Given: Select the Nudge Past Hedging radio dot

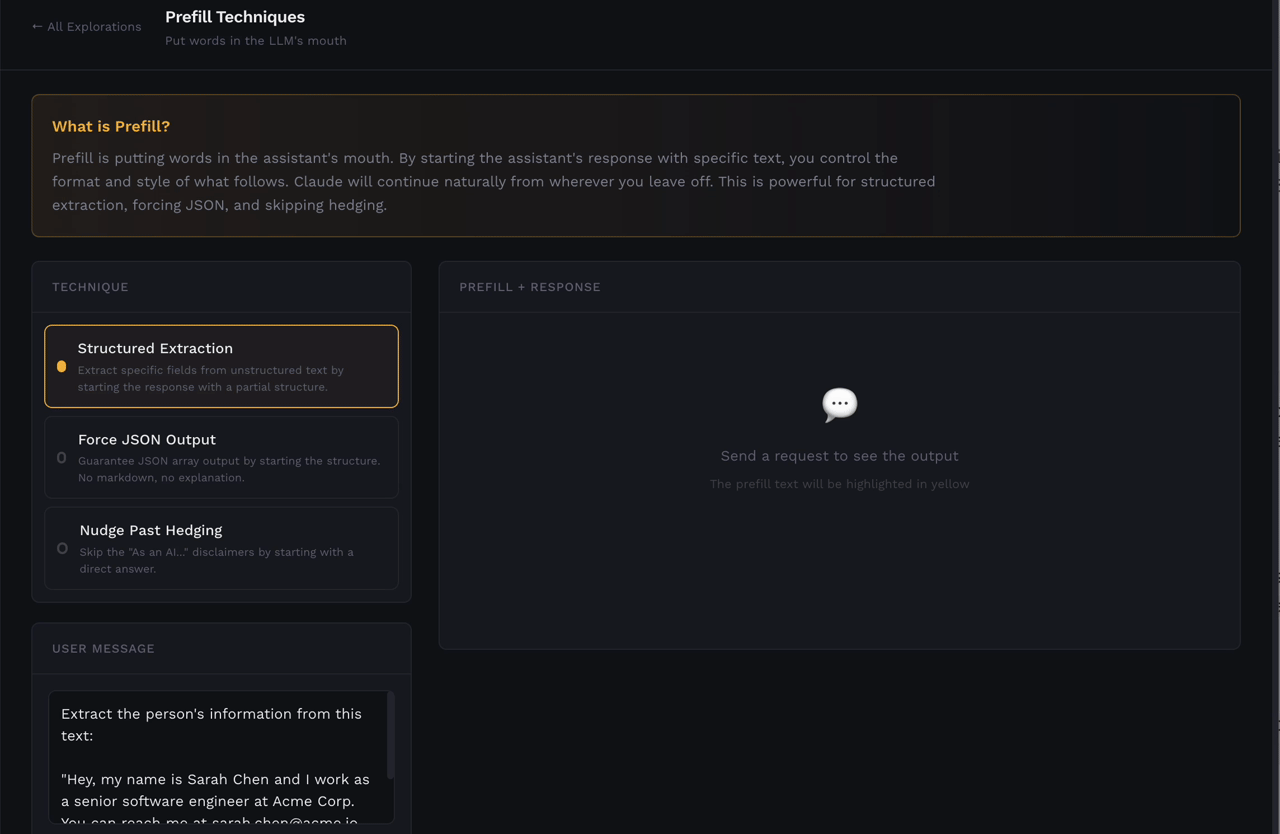Looking at the screenshot, I should (x=62, y=549).
